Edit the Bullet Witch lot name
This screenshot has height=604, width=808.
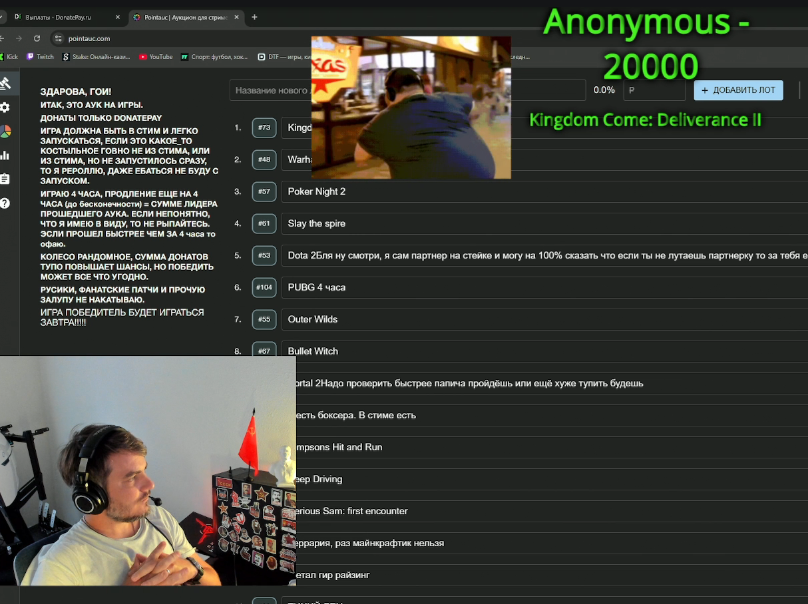pos(545,351)
